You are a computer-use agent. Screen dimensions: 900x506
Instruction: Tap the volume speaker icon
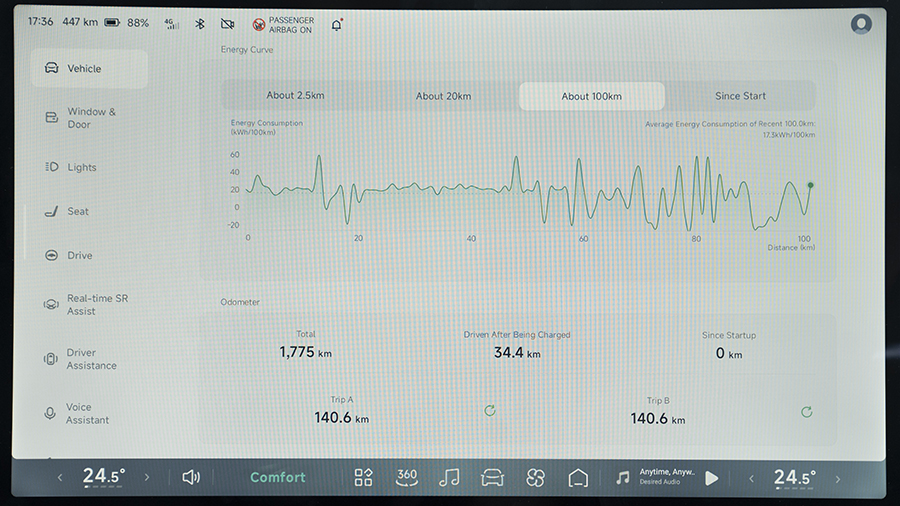click(191, 477)
